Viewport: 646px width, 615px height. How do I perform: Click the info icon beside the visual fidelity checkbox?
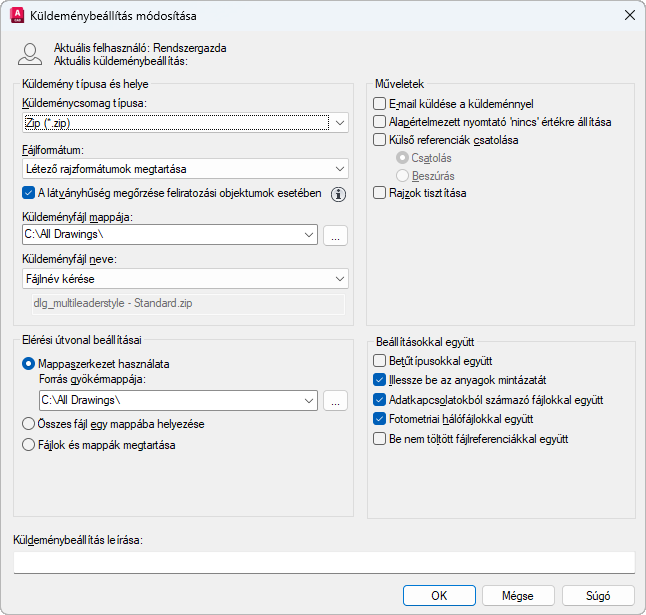(338, 194)
